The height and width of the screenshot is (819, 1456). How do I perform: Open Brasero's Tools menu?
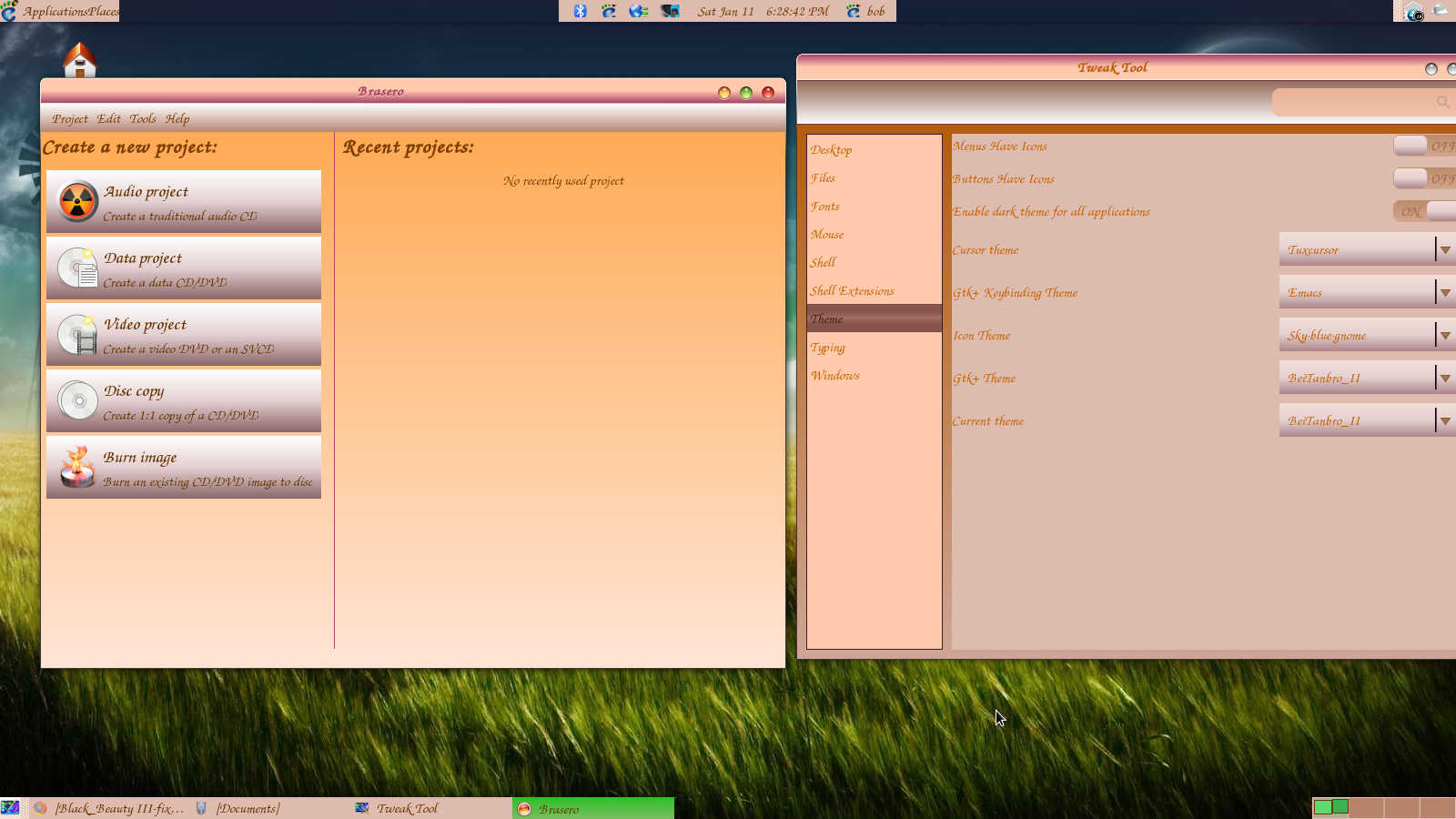tap(143, 118)
